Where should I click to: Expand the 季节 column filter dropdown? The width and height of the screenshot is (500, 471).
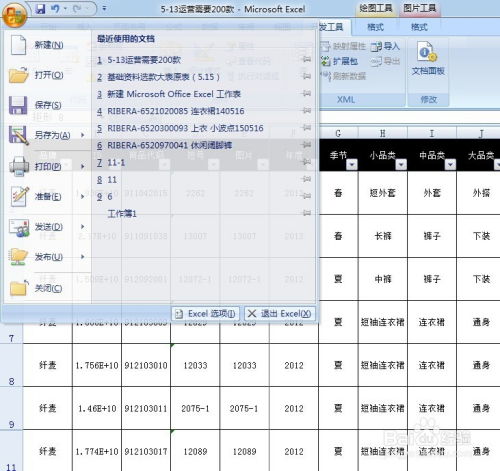pyautogui.click(x=352, y=164)
